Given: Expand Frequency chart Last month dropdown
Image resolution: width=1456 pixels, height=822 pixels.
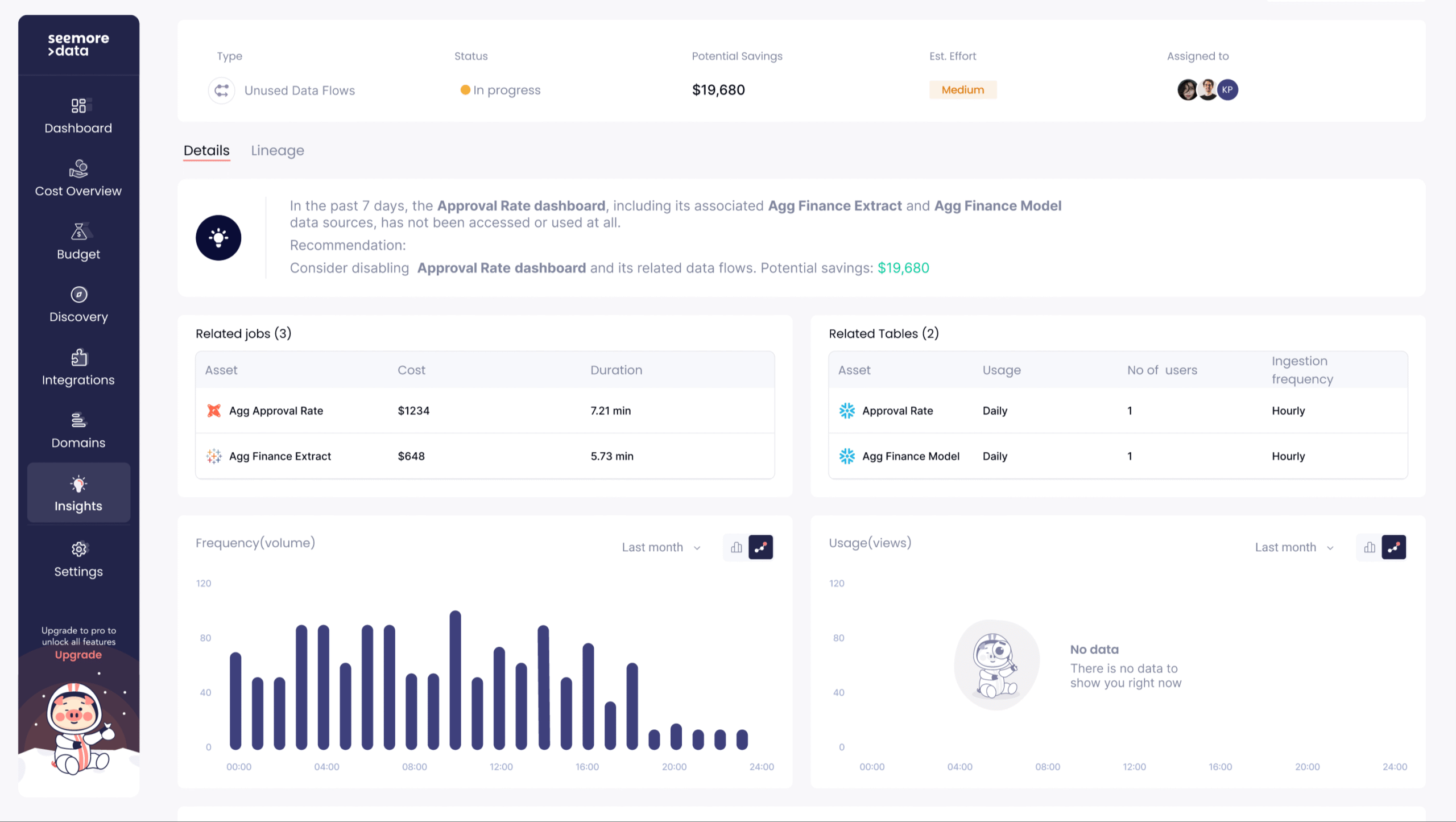Looking at the screenshot, I should (661, 547).
